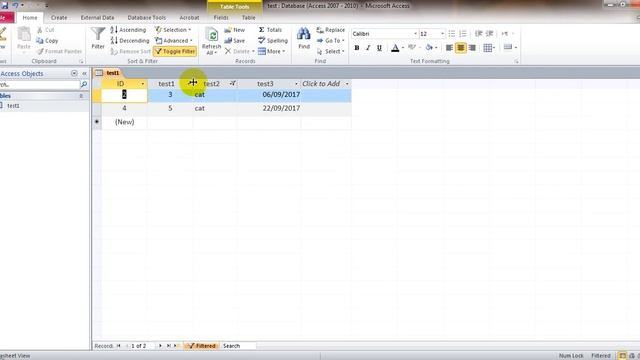Collapse the navigation pane with chevrons

pos(84,73)
